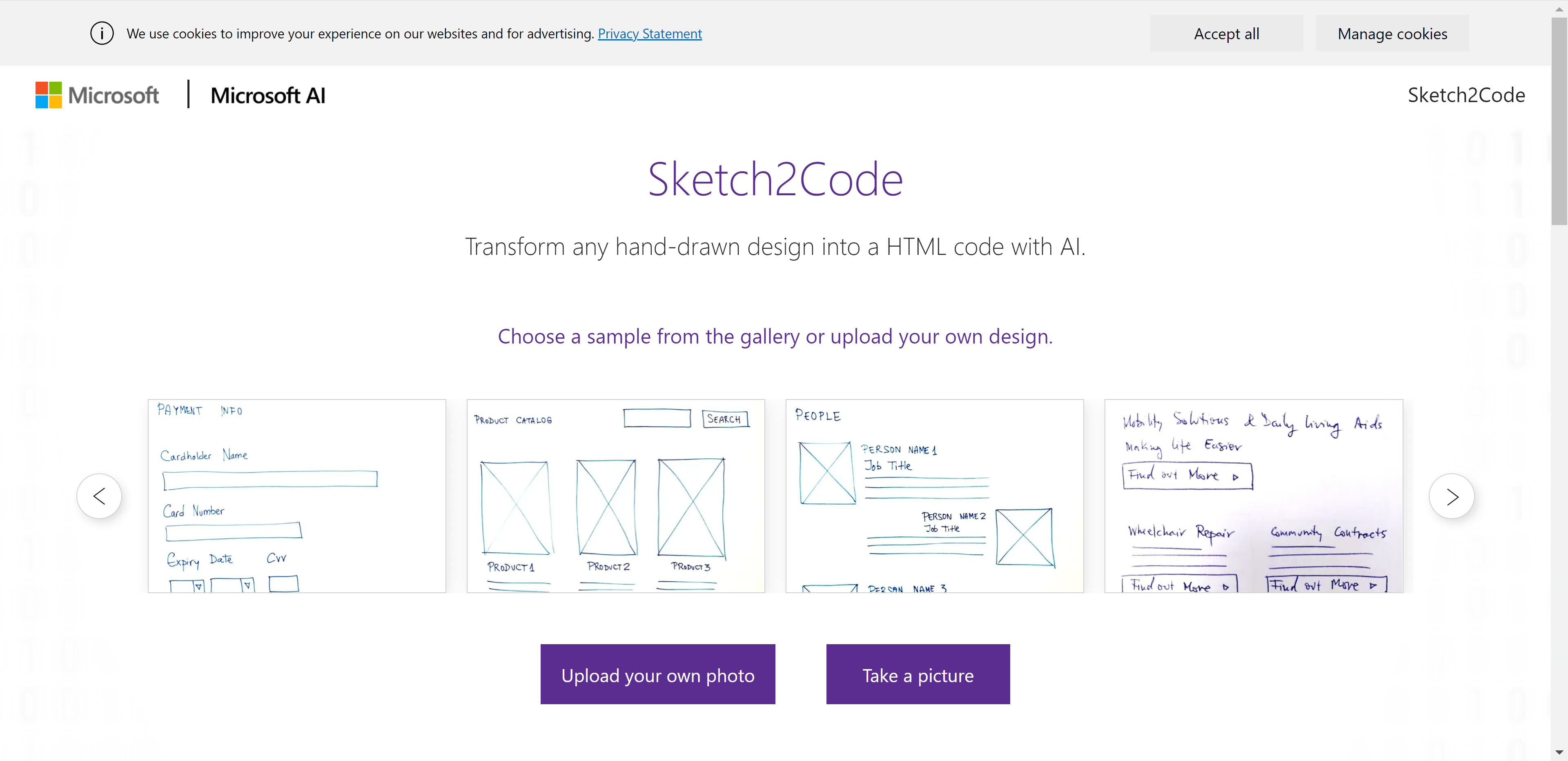This screenshot has height=761, width=1568.
Task: Advance gallery with next arrow
Action: (1451, 496)
